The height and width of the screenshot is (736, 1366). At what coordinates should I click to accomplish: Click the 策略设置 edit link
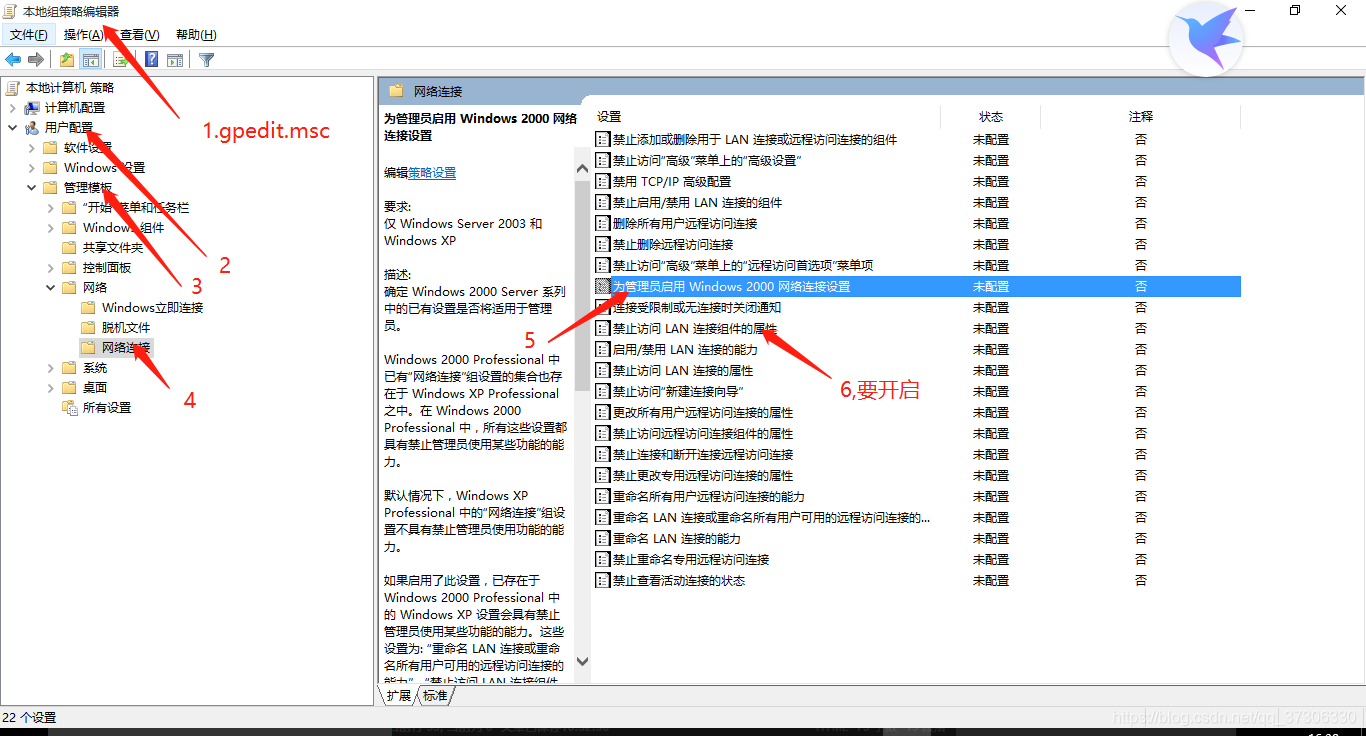tap(432, 172)
